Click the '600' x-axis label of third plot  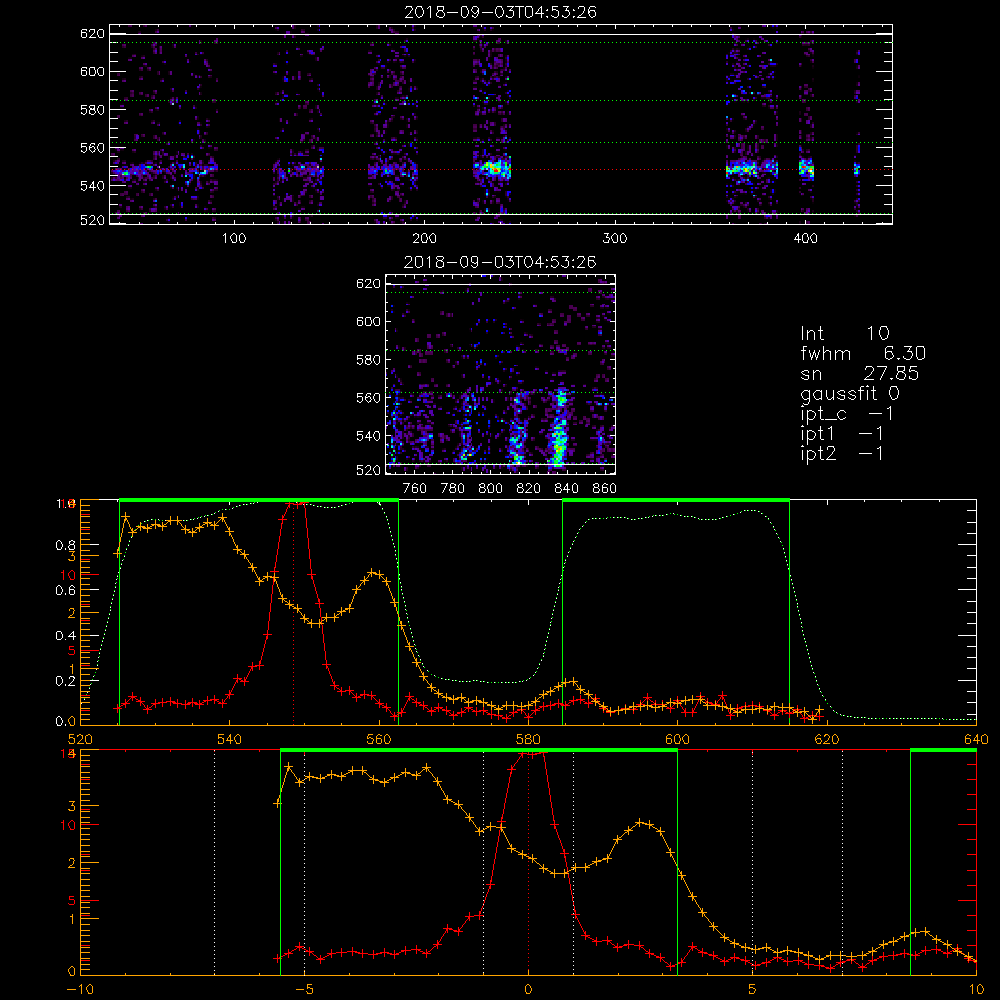pos(677,740)
